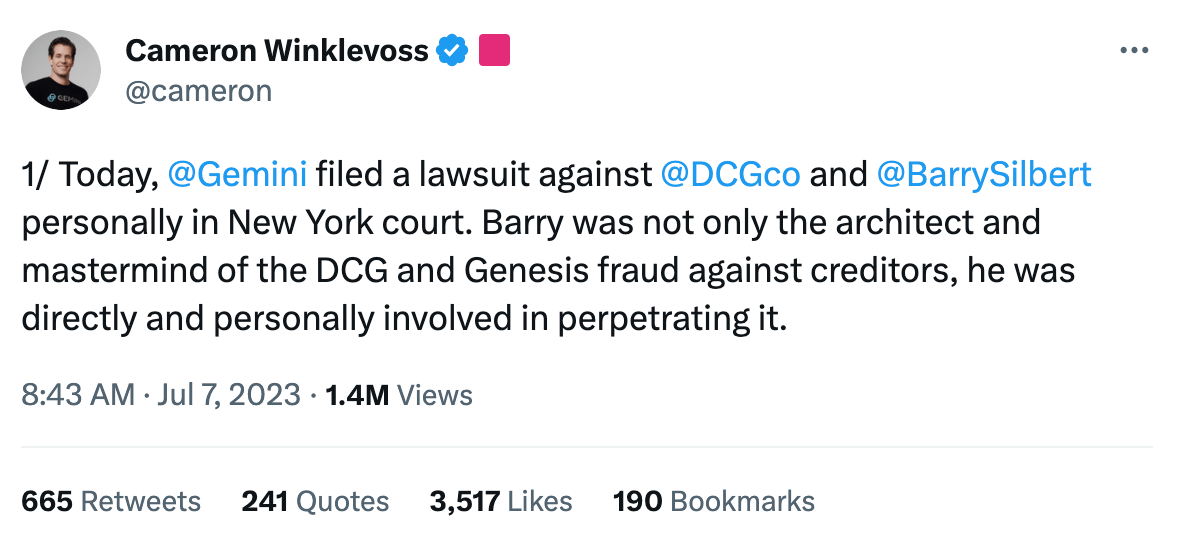Open the @DCGco mention link

coord(730,175)
